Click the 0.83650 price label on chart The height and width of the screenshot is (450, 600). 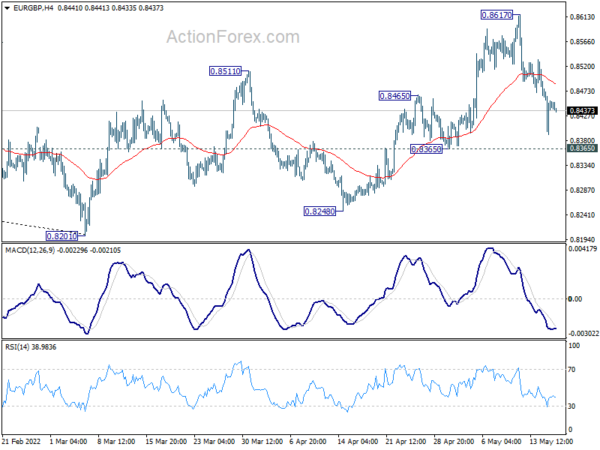coord(426,149)
